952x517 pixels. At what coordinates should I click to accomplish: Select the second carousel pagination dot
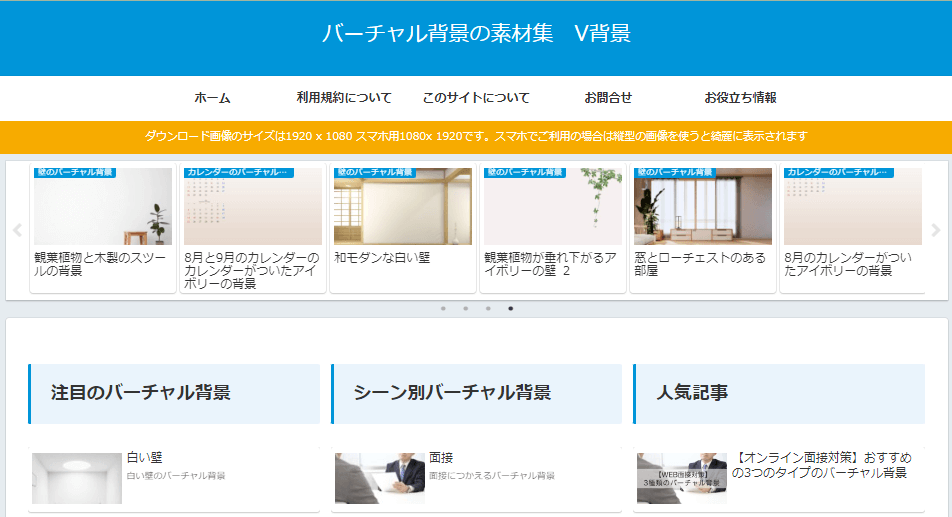pos(466,309)
